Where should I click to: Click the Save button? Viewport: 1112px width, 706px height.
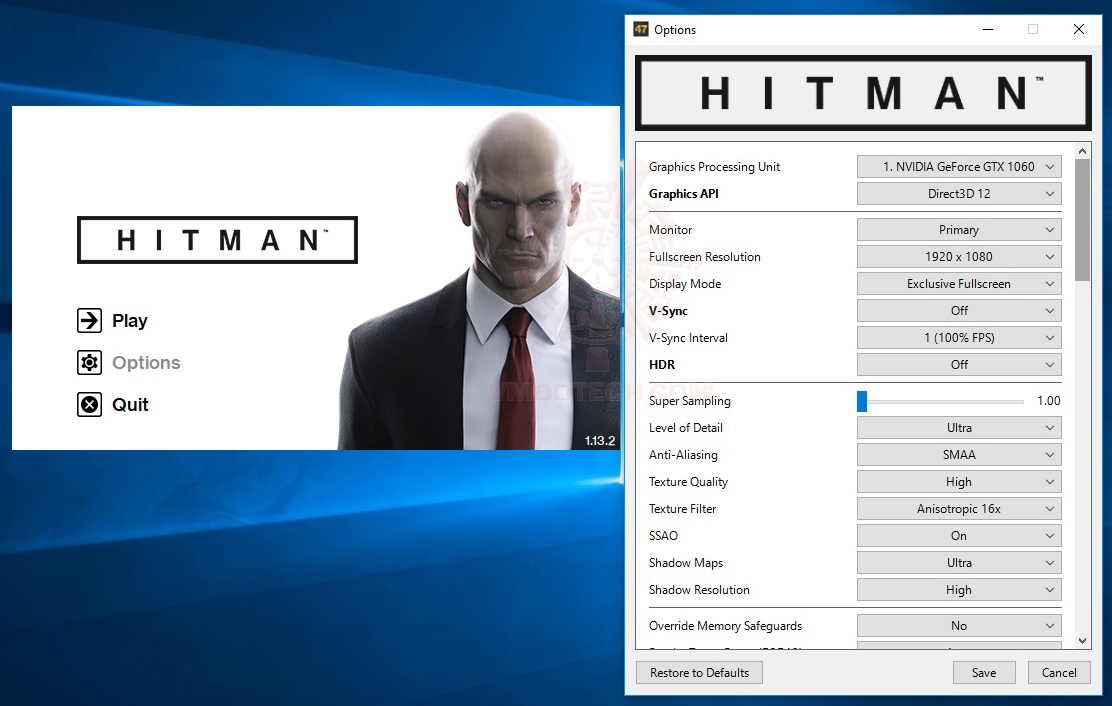984,672
